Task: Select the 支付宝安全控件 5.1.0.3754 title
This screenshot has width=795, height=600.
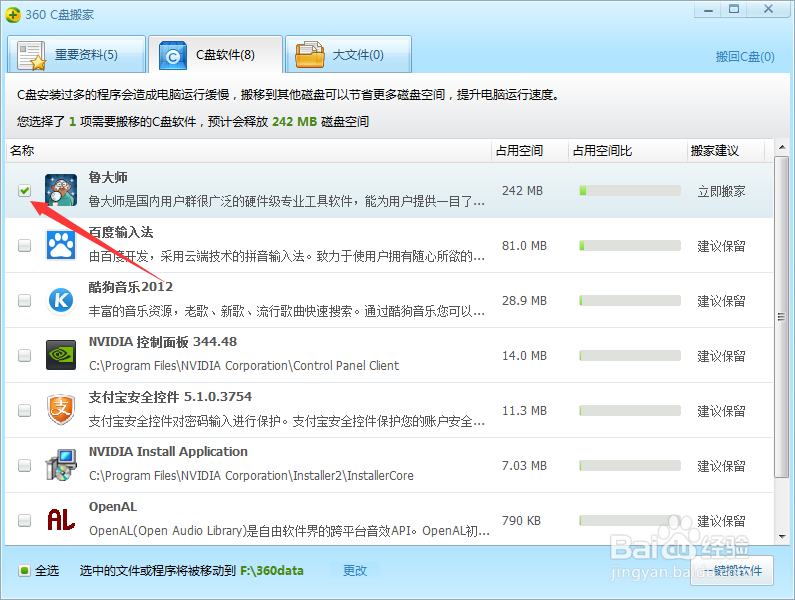Action: pos(170,397)
